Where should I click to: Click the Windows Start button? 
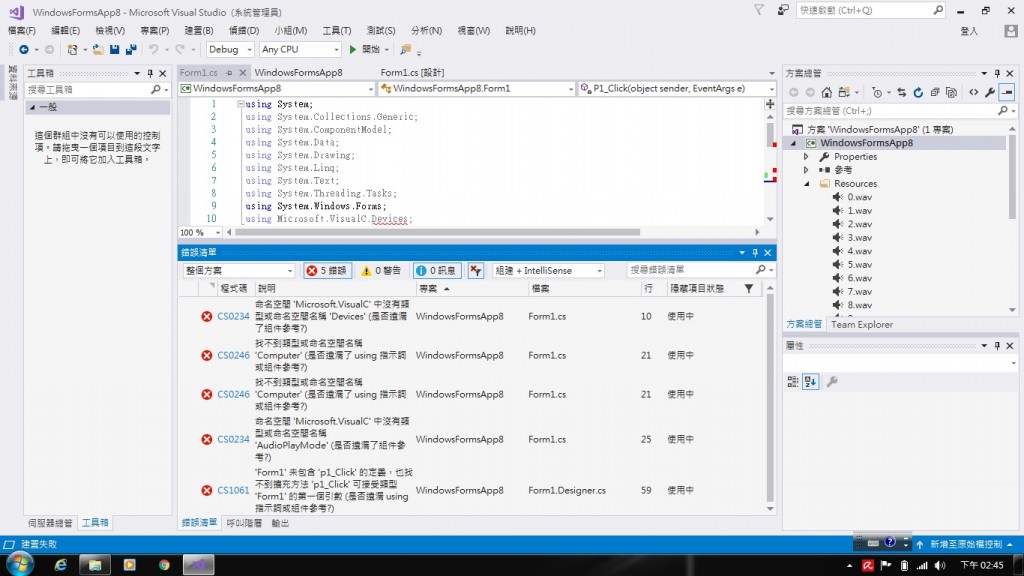(x=20, y=564)
